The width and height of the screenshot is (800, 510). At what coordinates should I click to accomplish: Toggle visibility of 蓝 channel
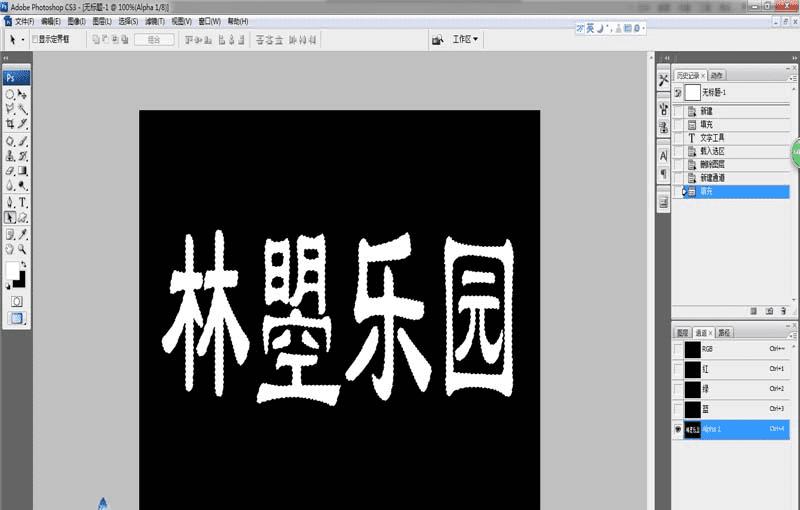(678, 409)
